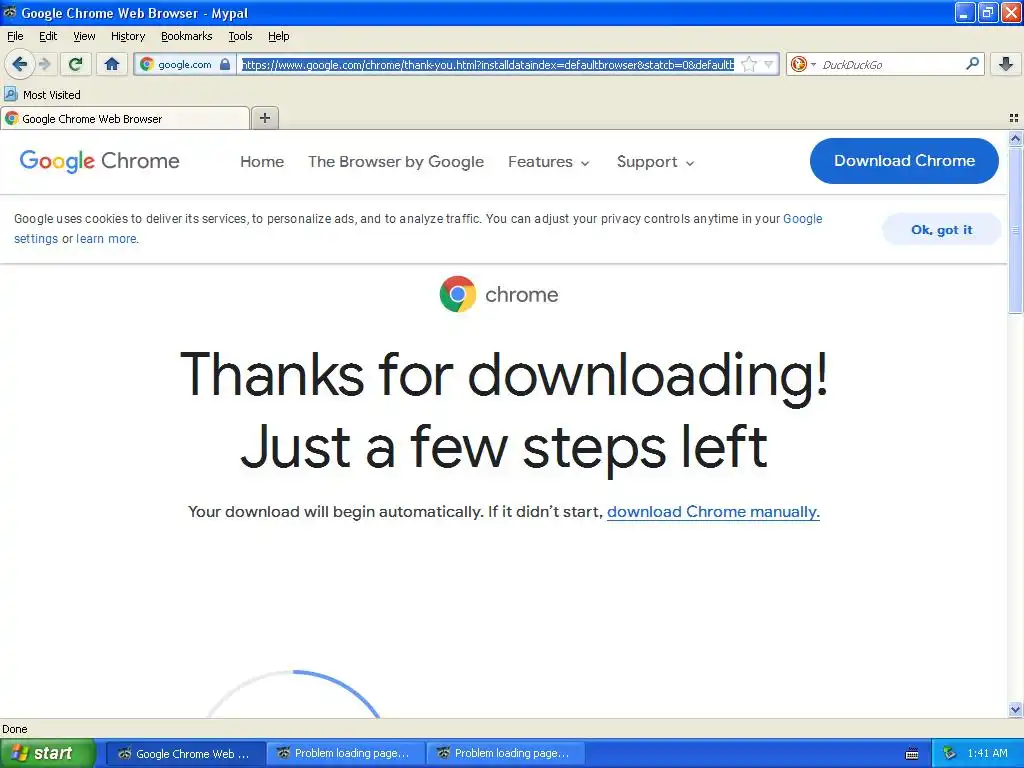This screenshot has height=768, width=1024.
Task: Open the list all tabs button
Action: click(x=1014, y=118)
